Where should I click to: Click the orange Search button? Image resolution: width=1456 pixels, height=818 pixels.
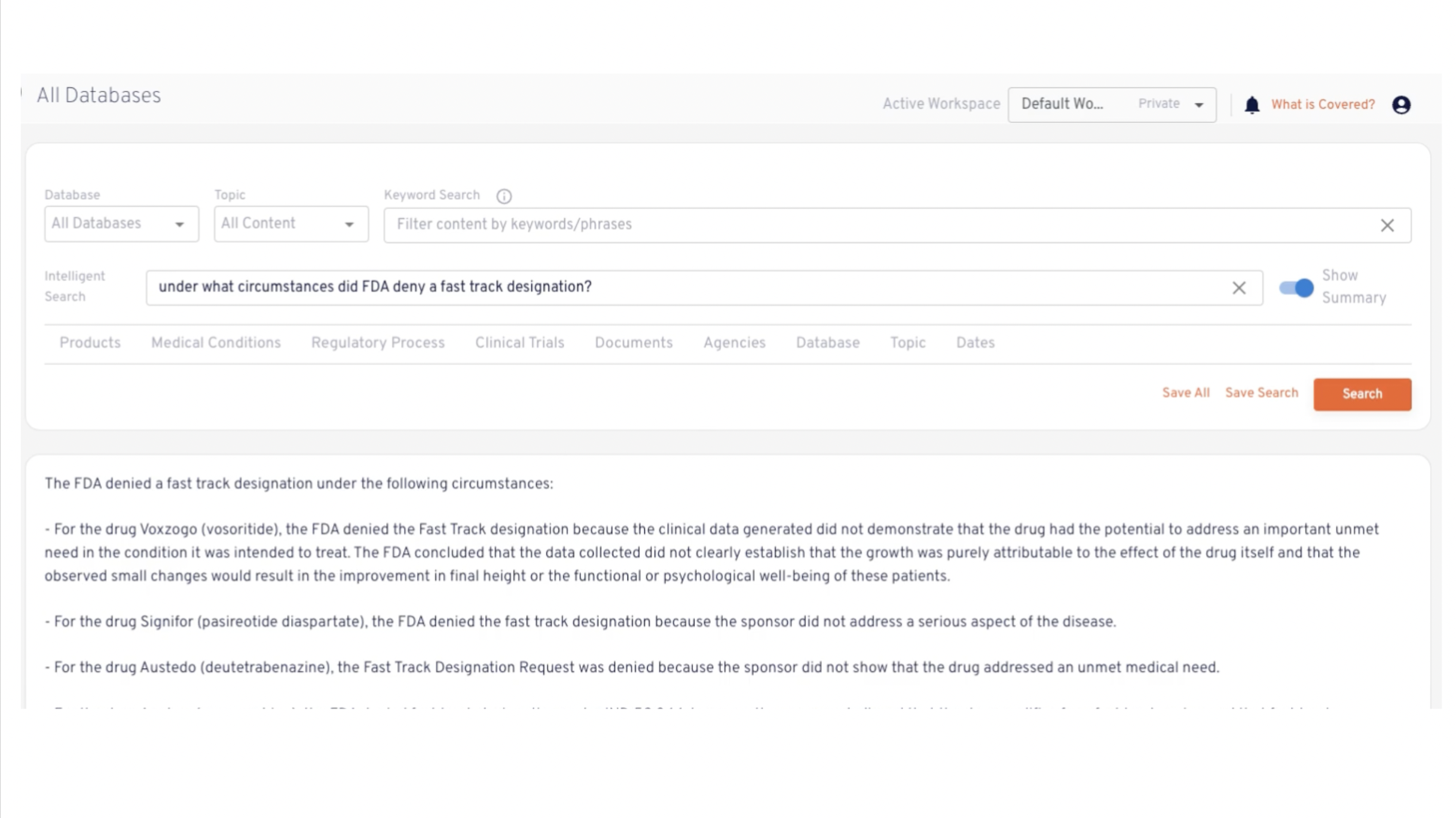pyautogui.click(x=1362, y=394)
